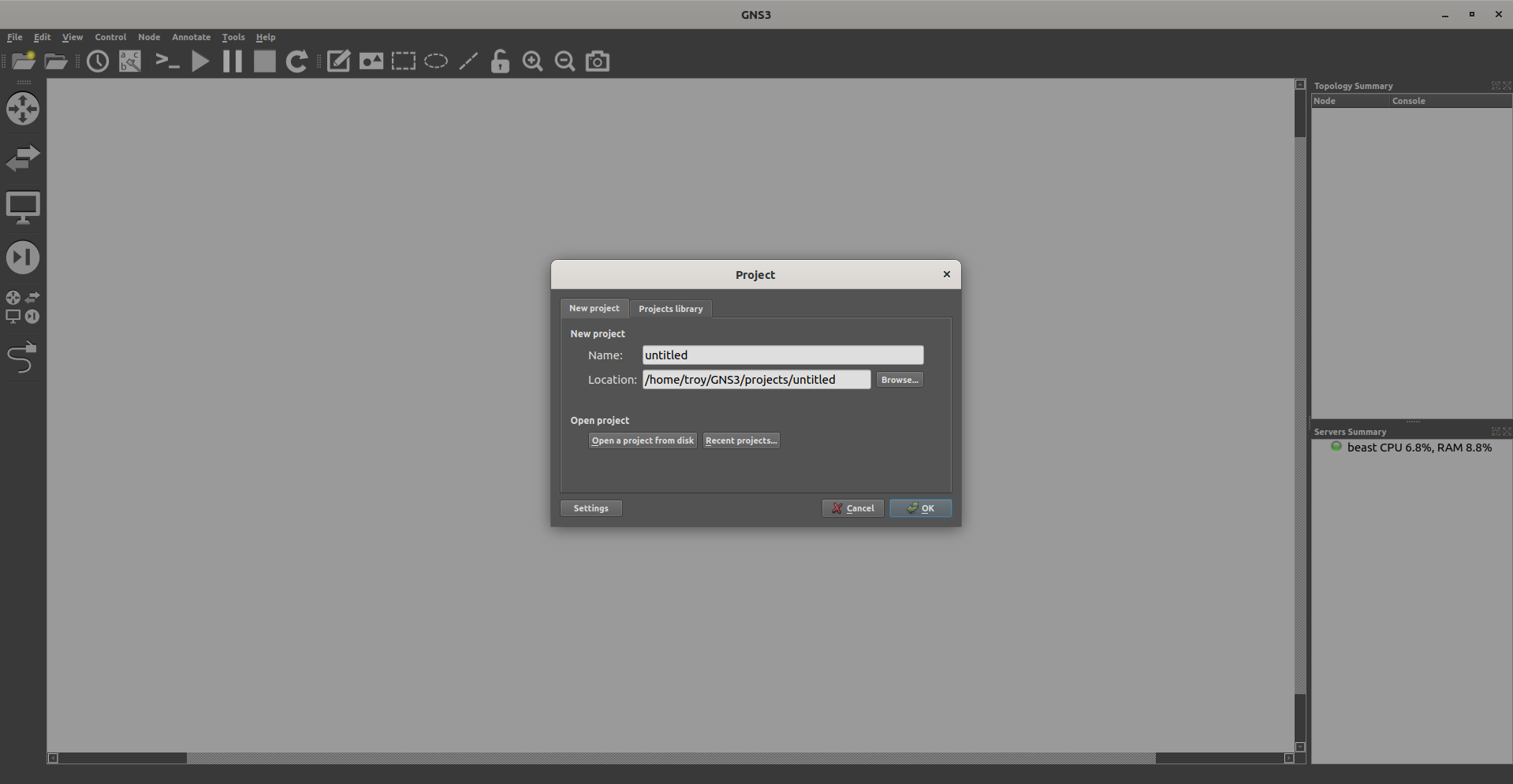Click the Node column header
This screenshot has width=1513, height=784.
tap(1351, 101)
